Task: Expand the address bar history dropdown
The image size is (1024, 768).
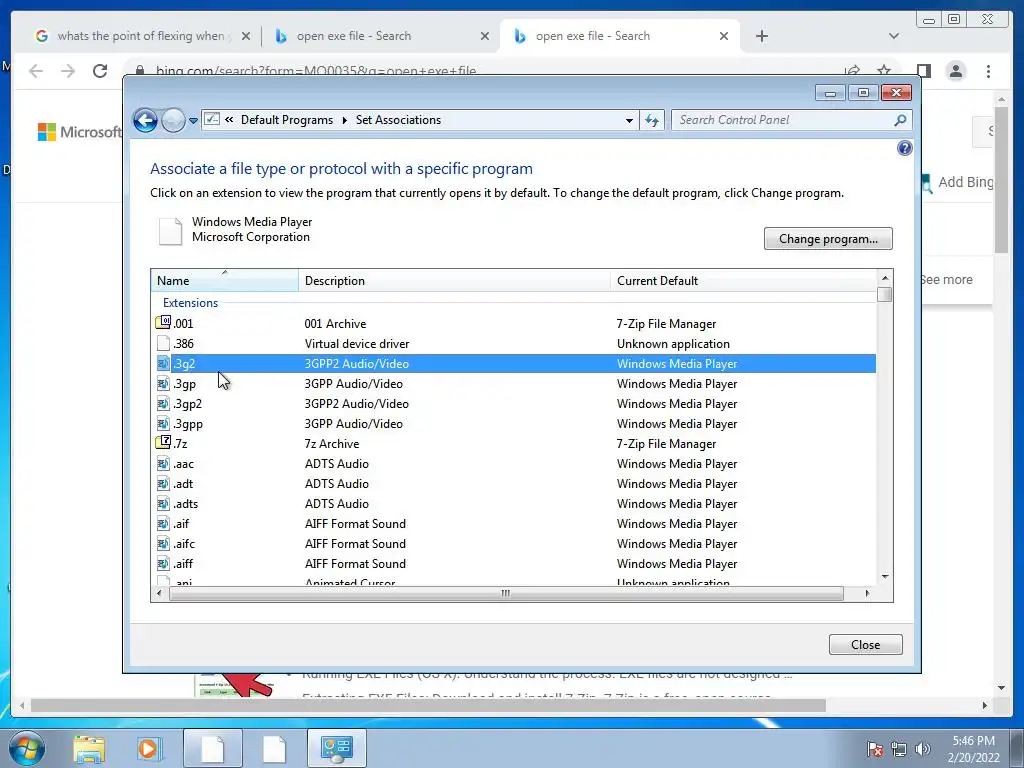Action: pyautogui.click(x=629, y=120)
